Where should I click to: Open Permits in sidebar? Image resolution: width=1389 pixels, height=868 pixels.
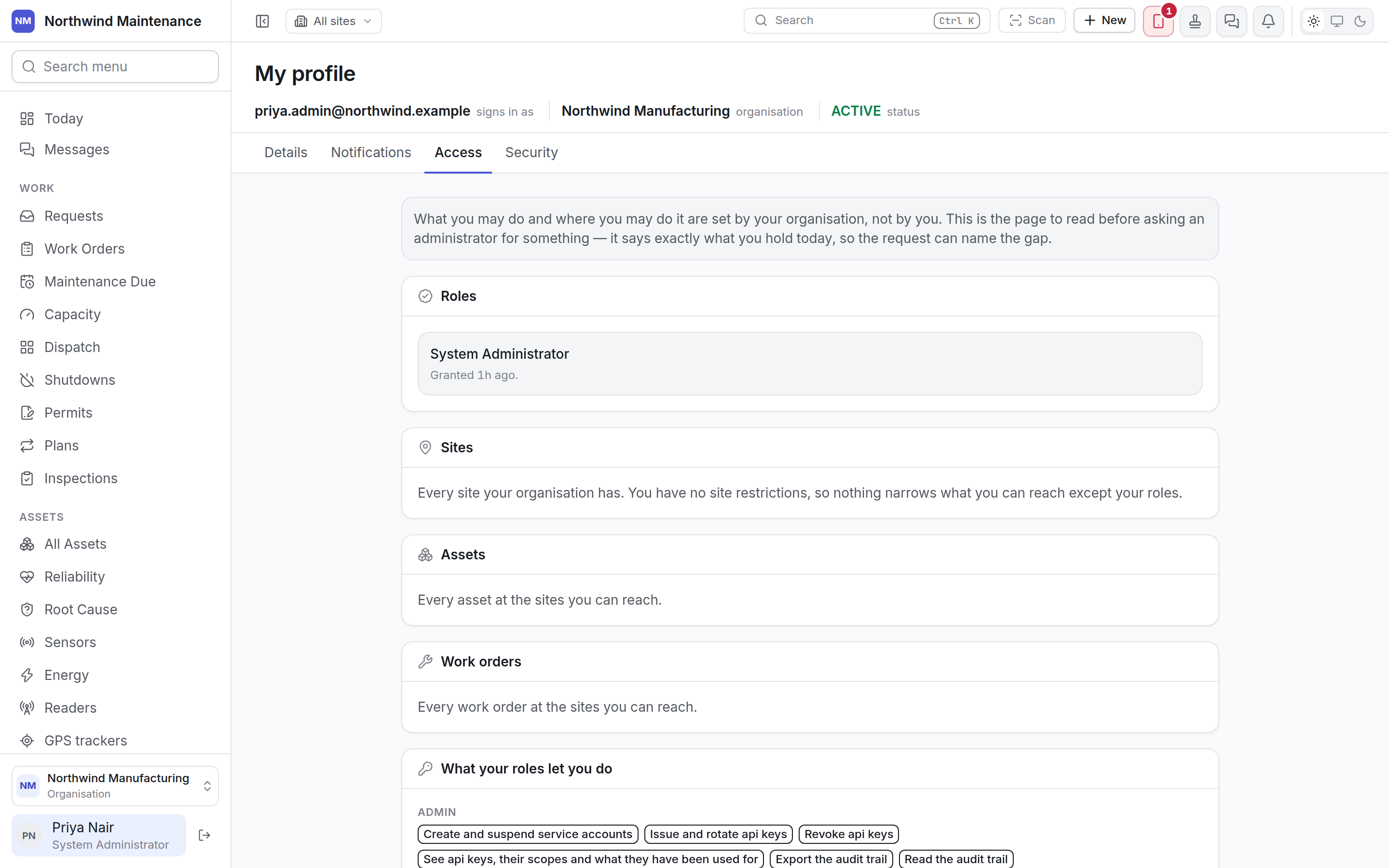pos(115,413)
